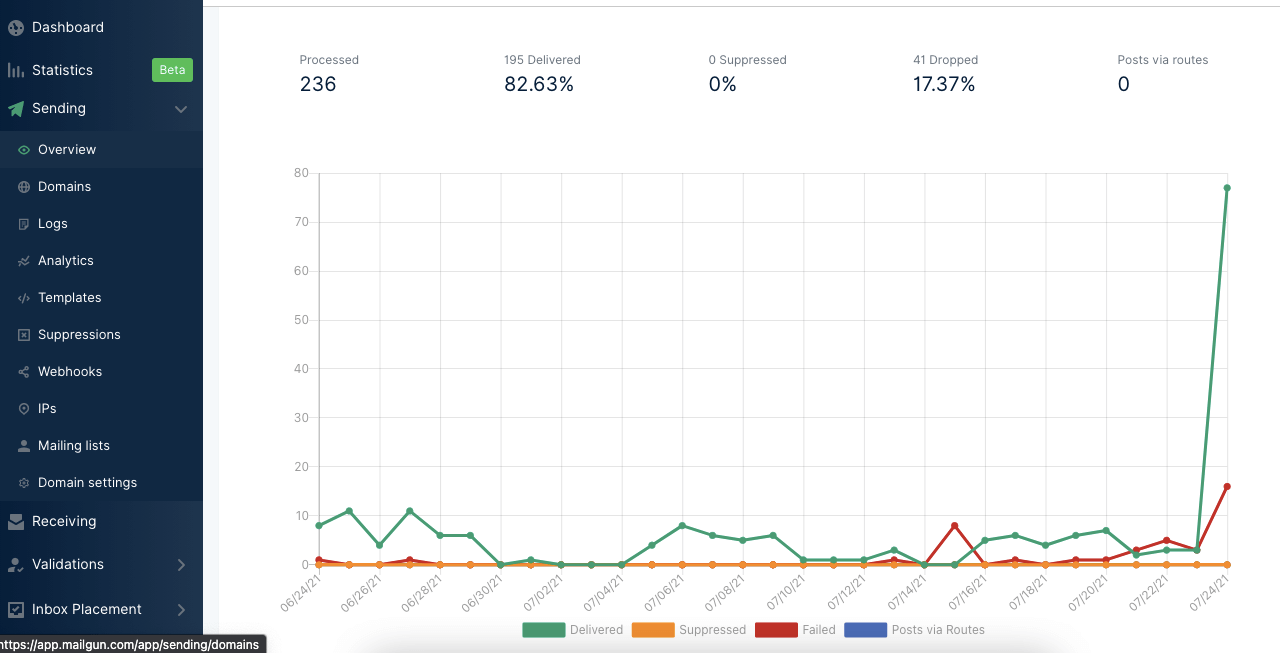Toggle Failed series in chart legend
This screenshot has height=653, width=1280.
click(796, 630)
